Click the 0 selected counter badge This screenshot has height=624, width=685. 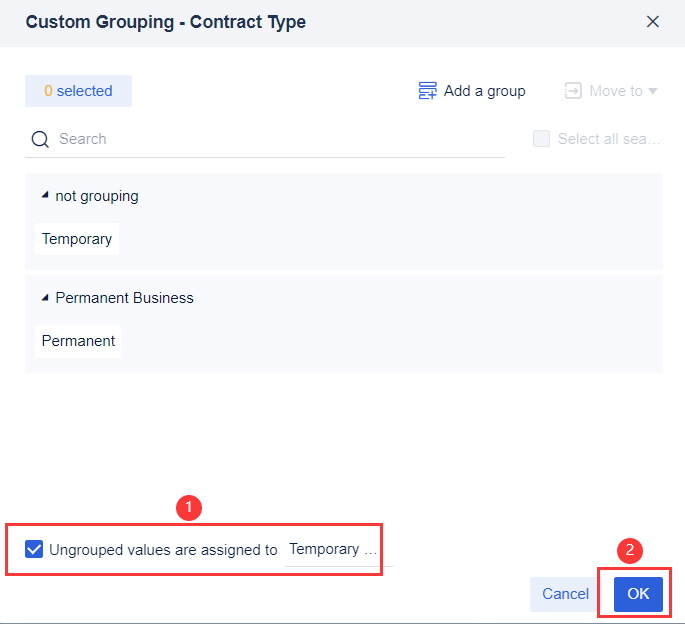[78, 91]
